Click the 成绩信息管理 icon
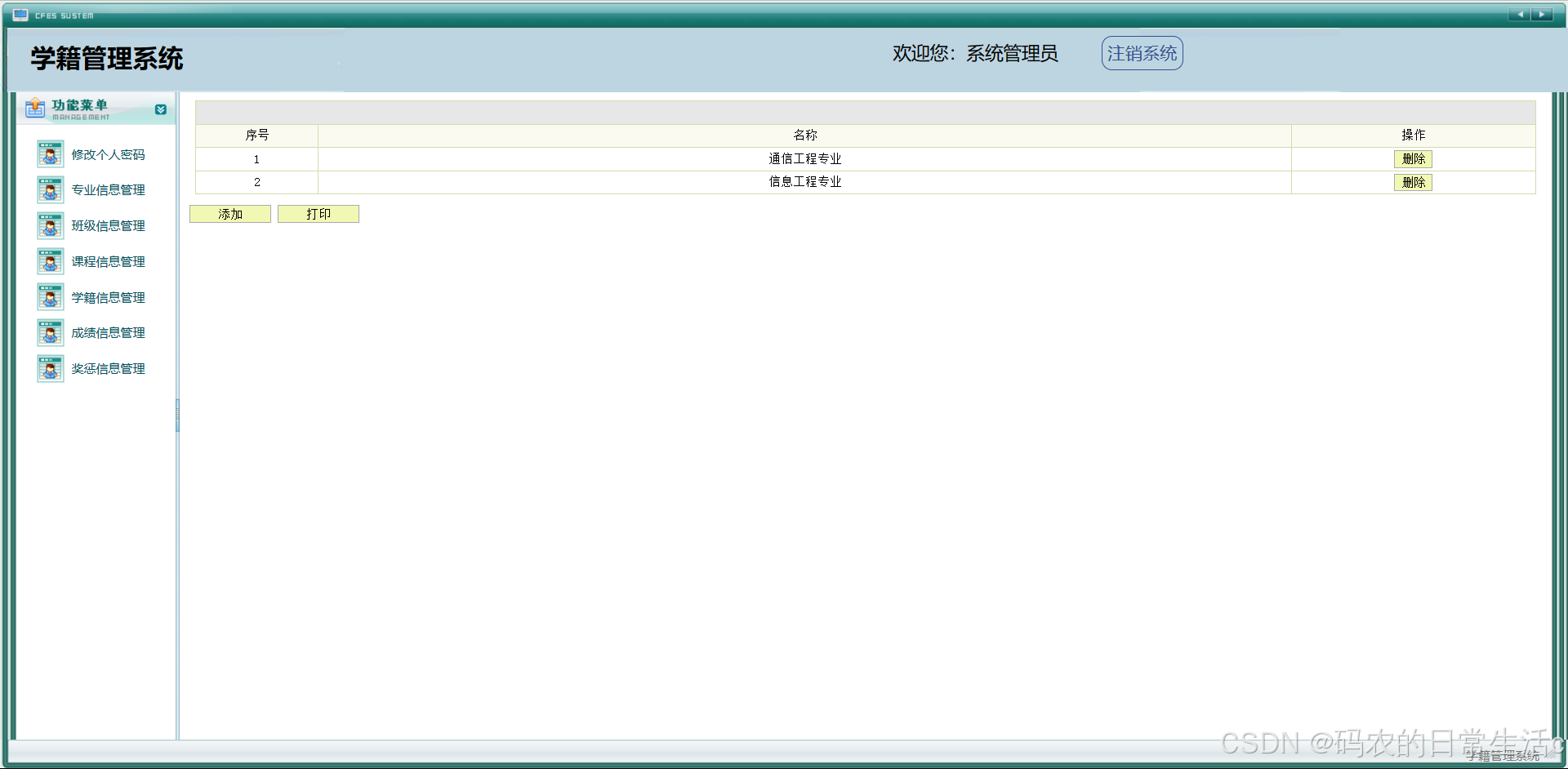This screenshot has width=1568, height=769. [x=50, y=332]
